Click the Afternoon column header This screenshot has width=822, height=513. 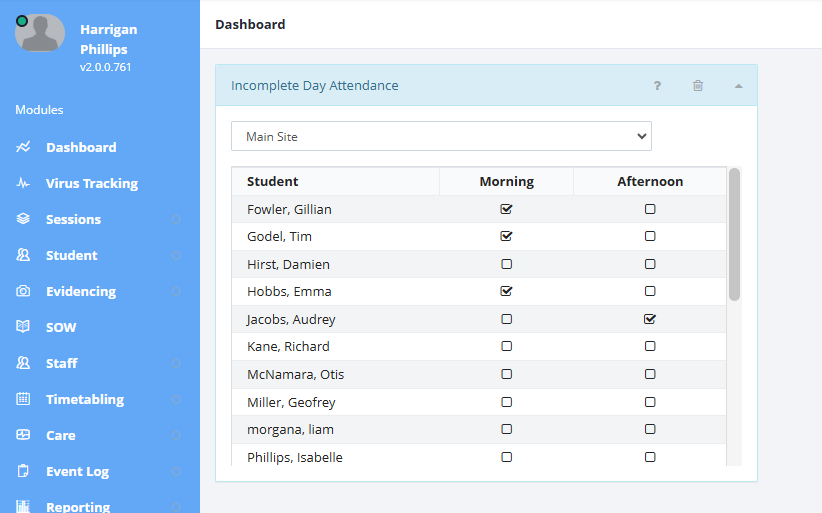pyautogui.click(x=650, y=181)
